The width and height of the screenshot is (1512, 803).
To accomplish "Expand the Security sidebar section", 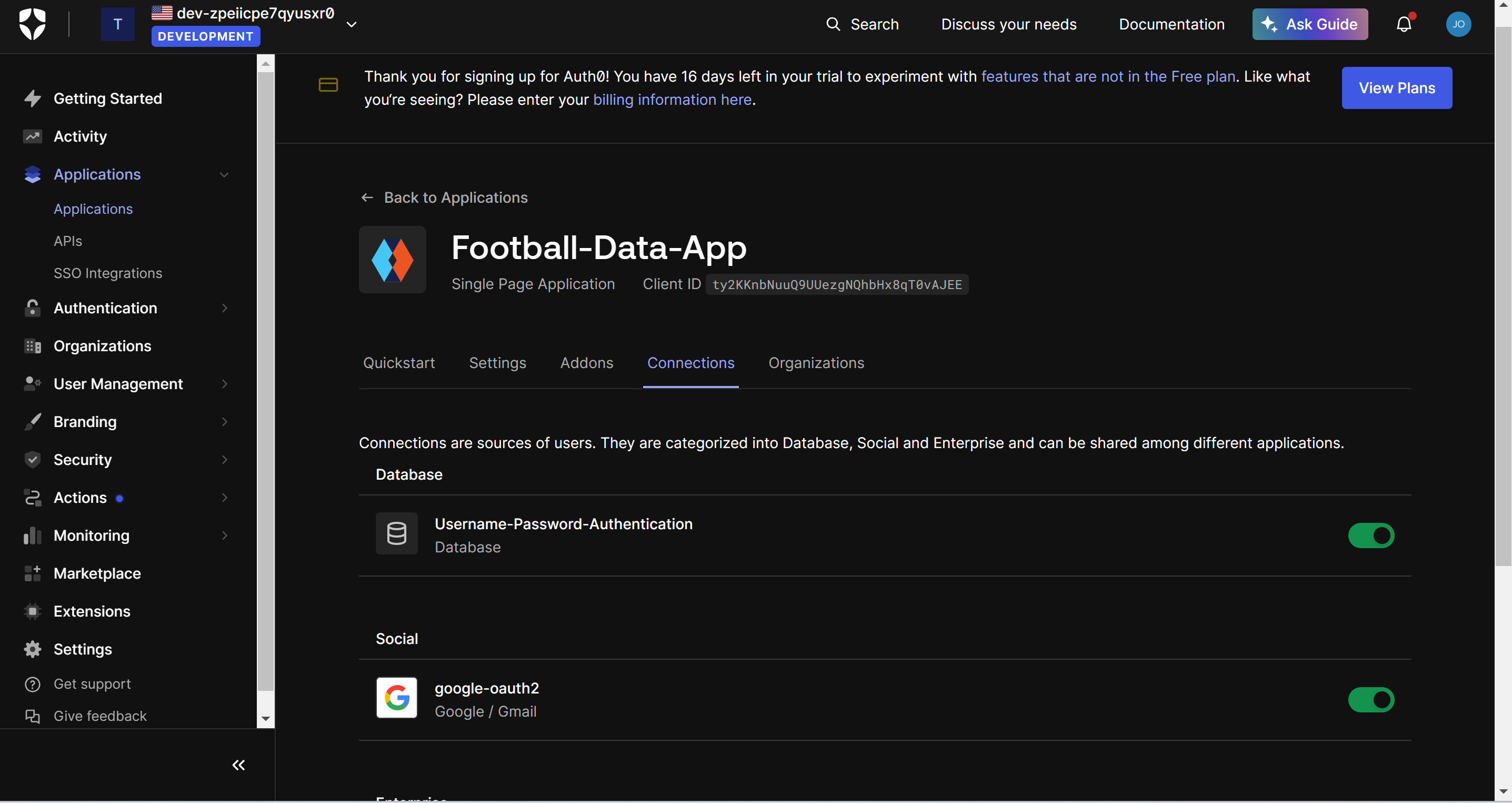I will (224, 459).
